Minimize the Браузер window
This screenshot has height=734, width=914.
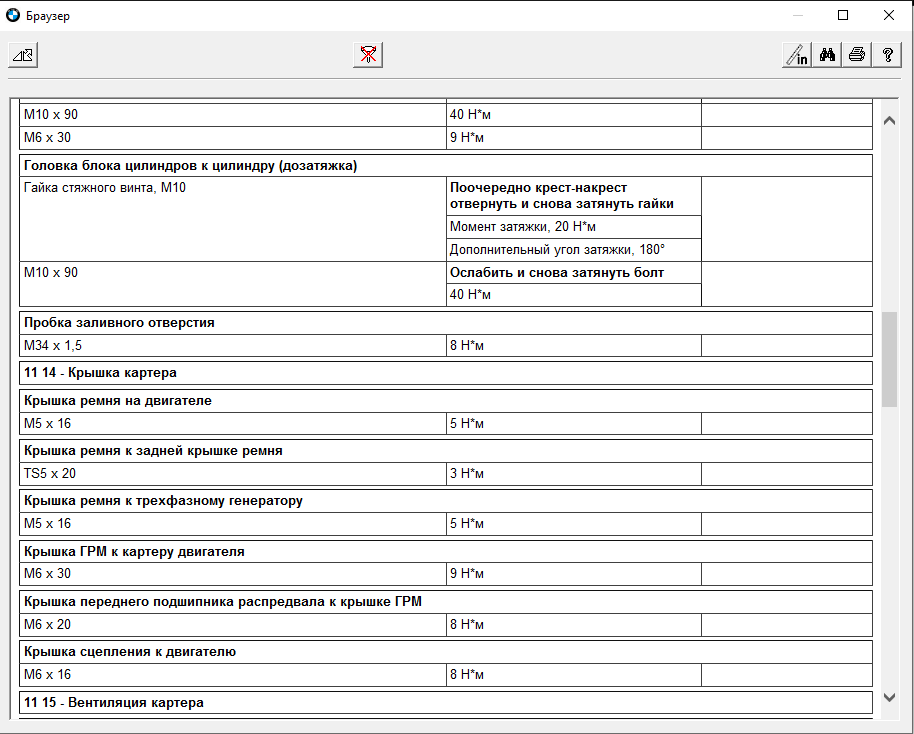pos(797,16)
